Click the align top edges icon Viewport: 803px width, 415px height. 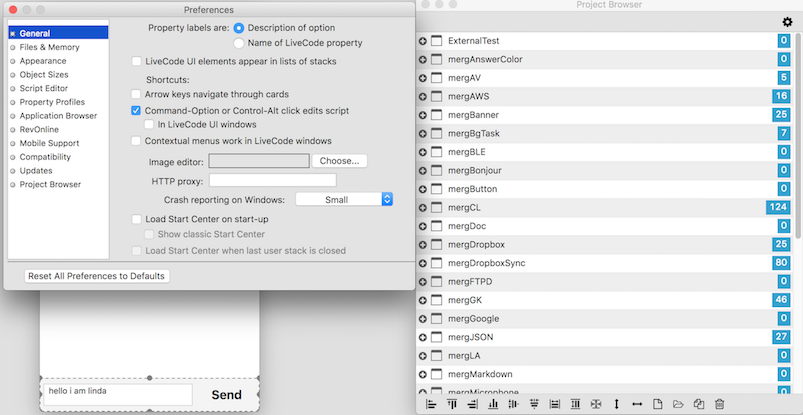click(452, 404)
